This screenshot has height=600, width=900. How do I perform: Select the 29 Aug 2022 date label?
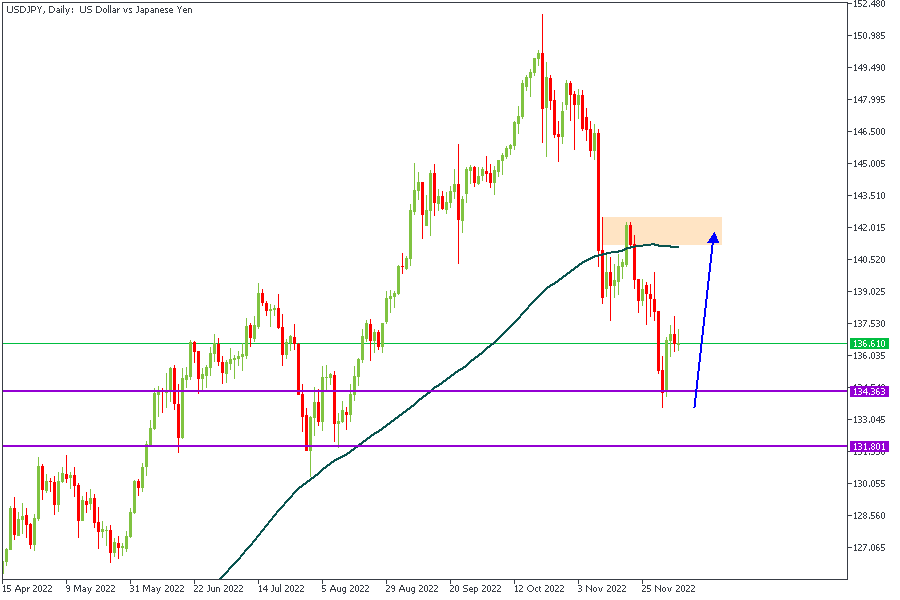click(410, 589)
